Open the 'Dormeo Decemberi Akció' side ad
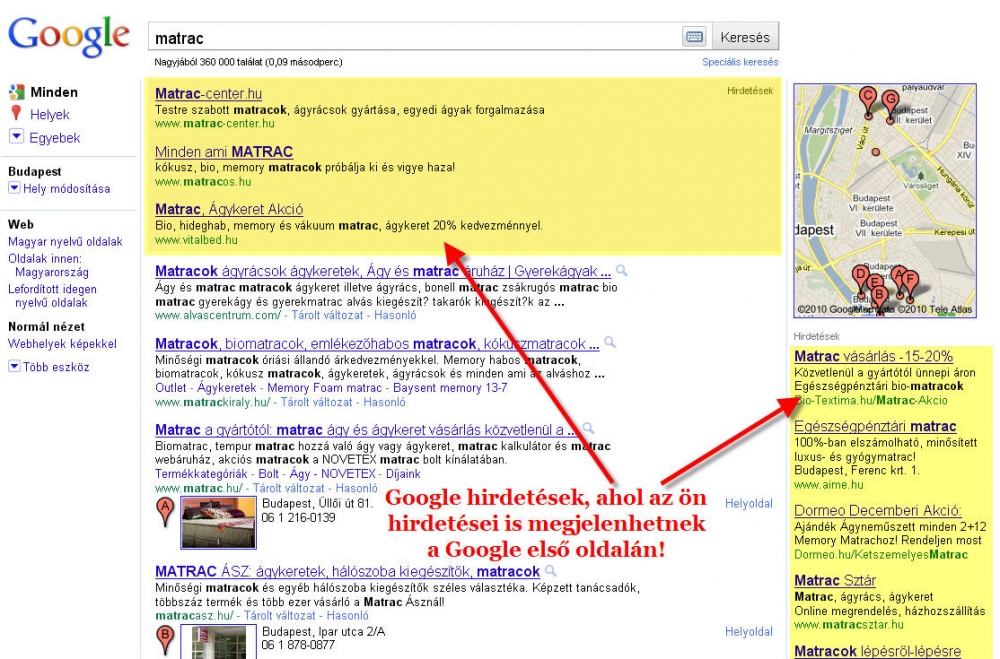1000x659 pixels. coord(878,511)
